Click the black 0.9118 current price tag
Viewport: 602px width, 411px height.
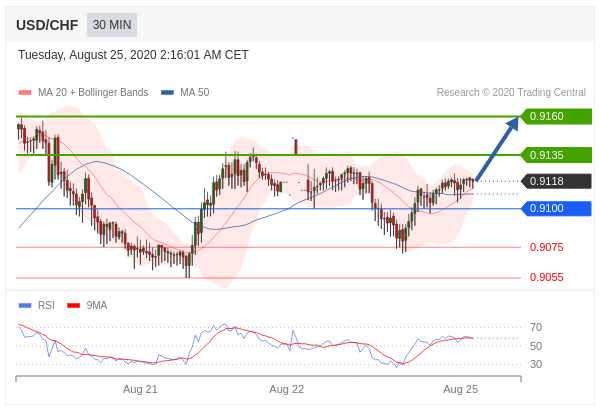click(x=556, y=181)
